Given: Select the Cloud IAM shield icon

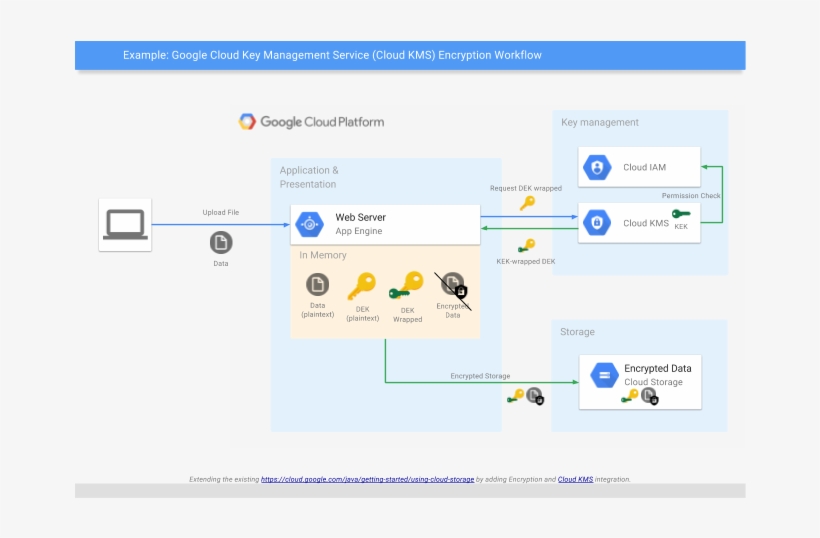Looking at the screenshot, I should point(597,167).
